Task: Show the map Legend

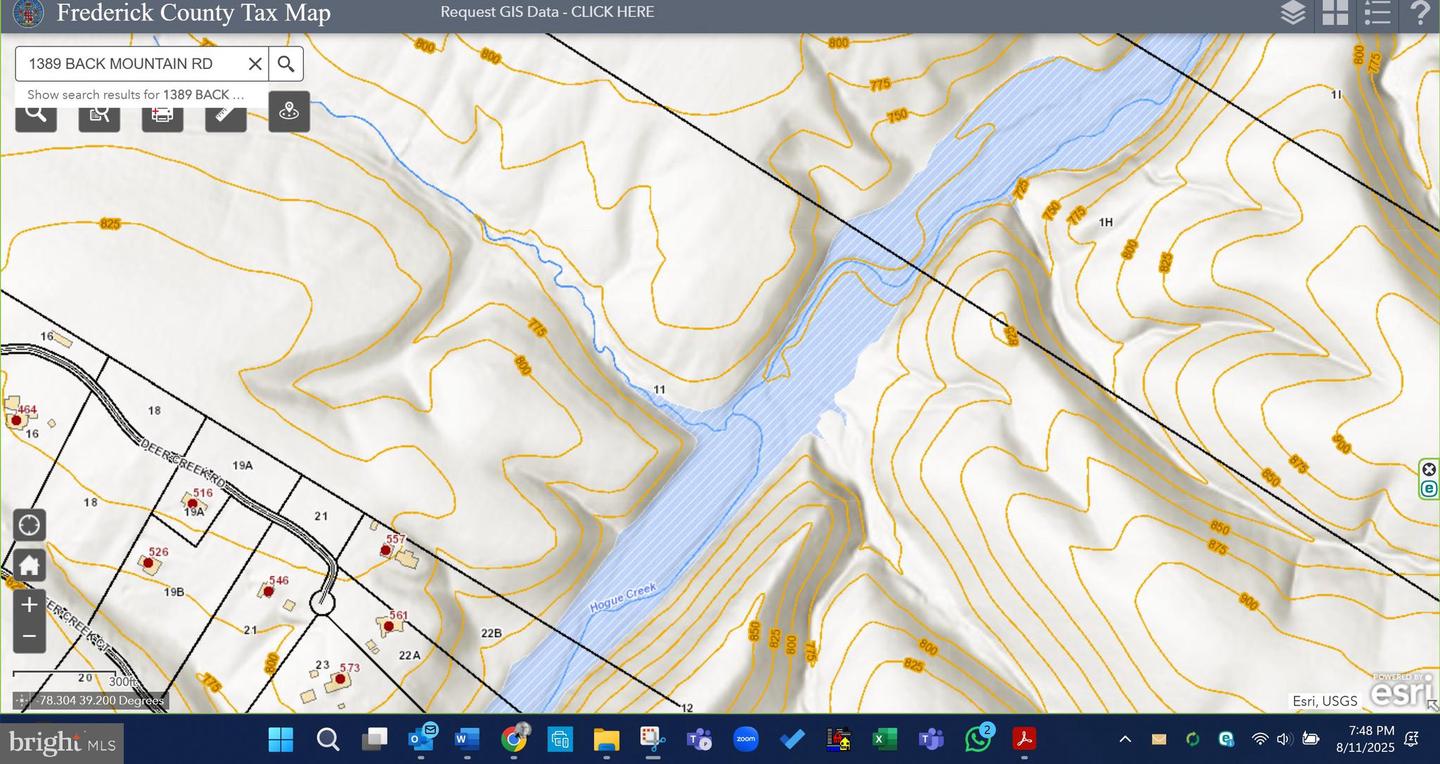Action: [x=1377, y=13]
